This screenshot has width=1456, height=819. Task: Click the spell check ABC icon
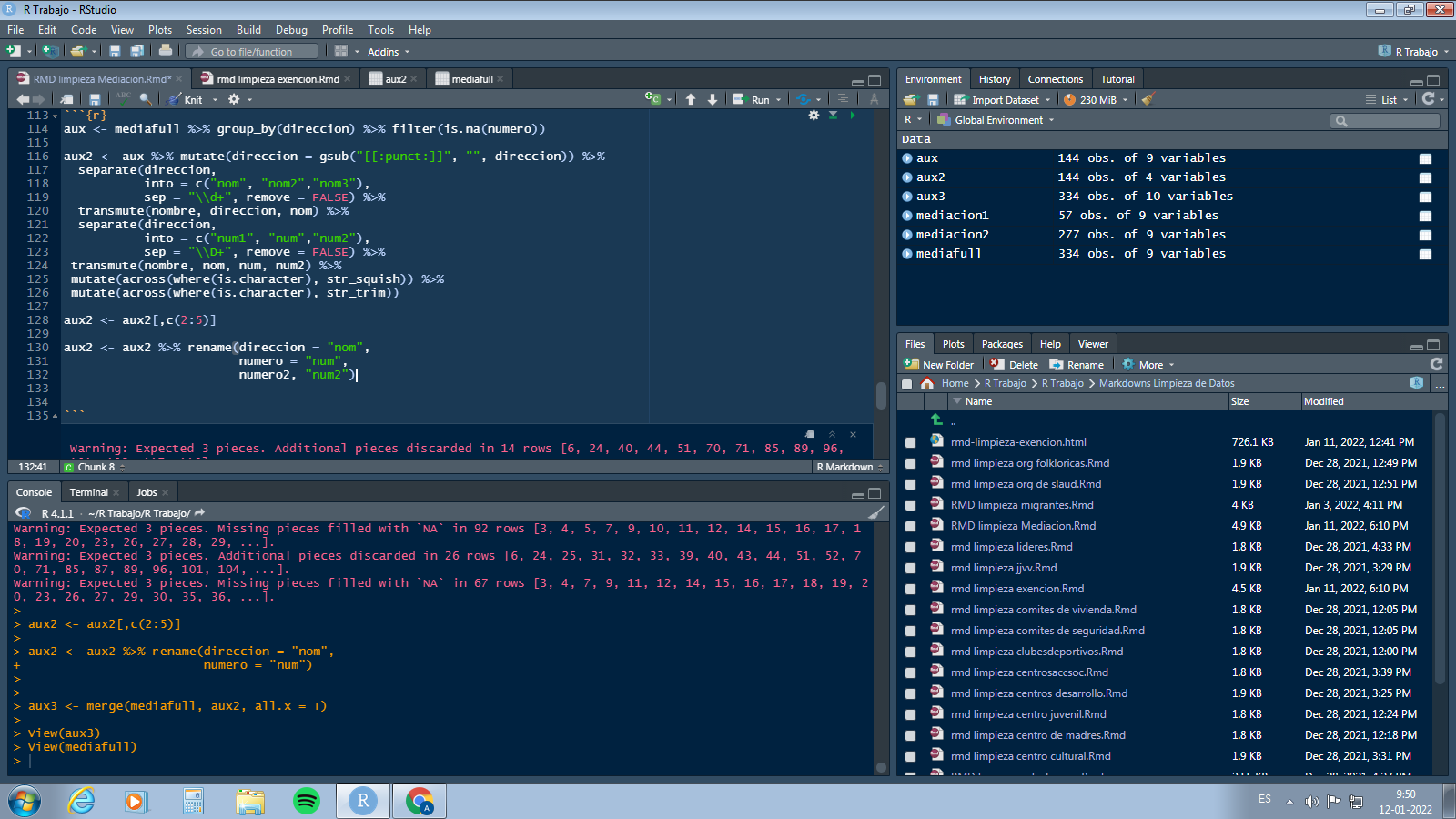[x=123, y=98]
